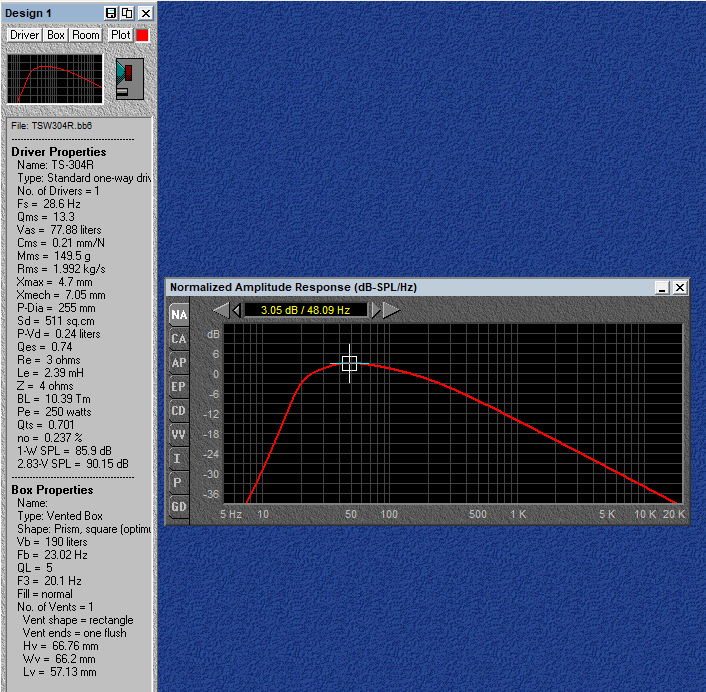Click the 'Pe = 250 watts' value
The width and height of the screenshot is (706, 692).
54,412
